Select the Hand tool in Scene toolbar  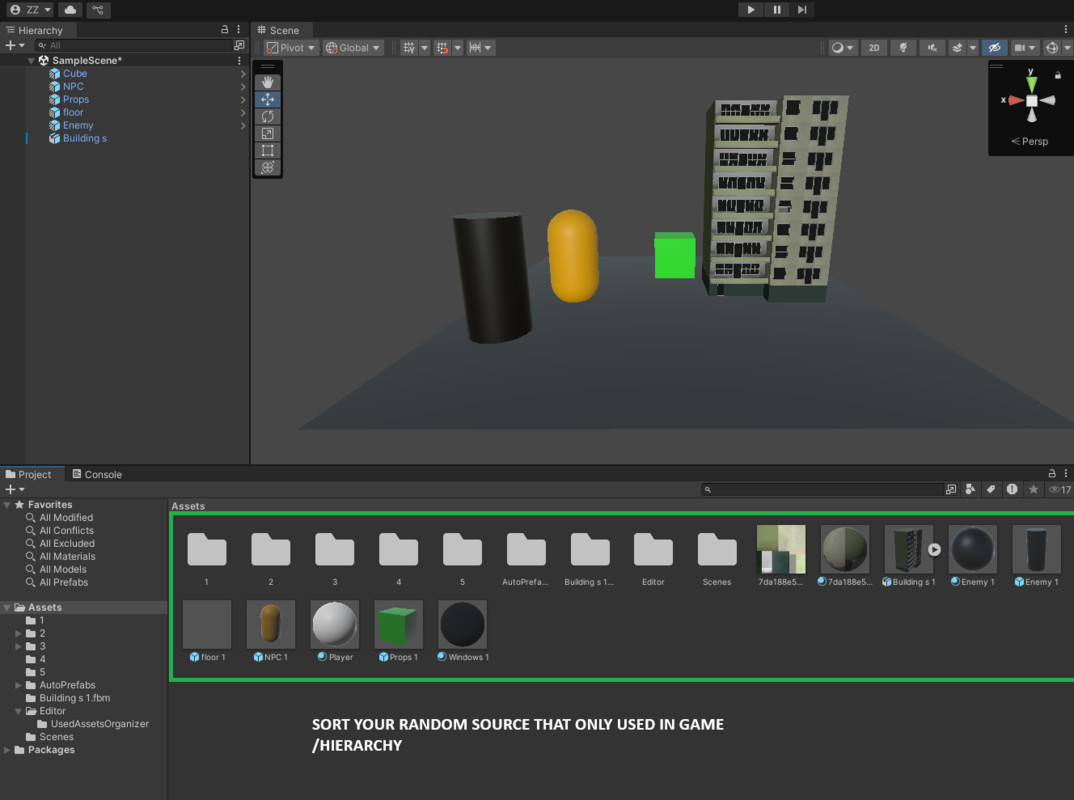(267, 83)
